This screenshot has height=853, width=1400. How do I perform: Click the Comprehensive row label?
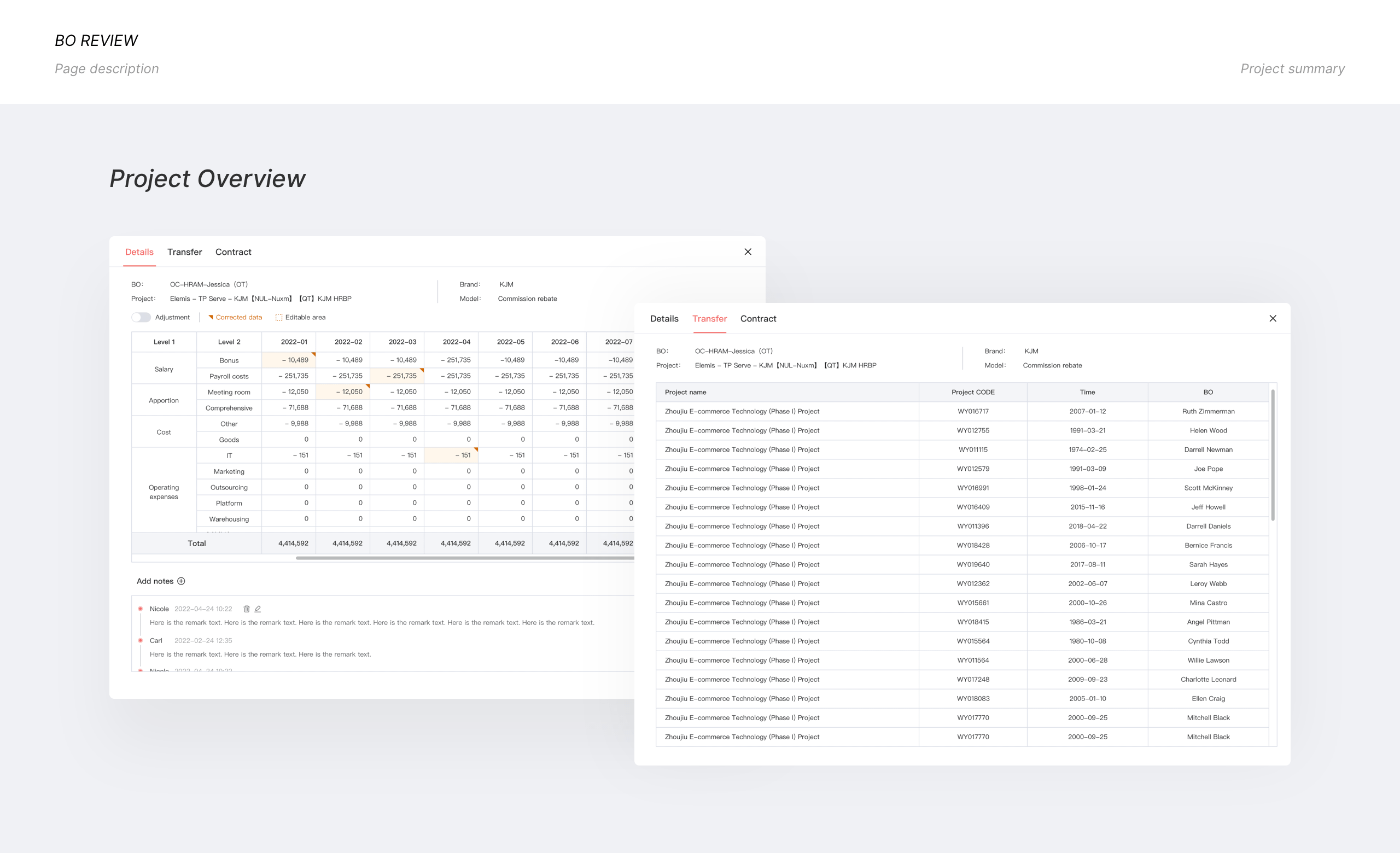229,408
